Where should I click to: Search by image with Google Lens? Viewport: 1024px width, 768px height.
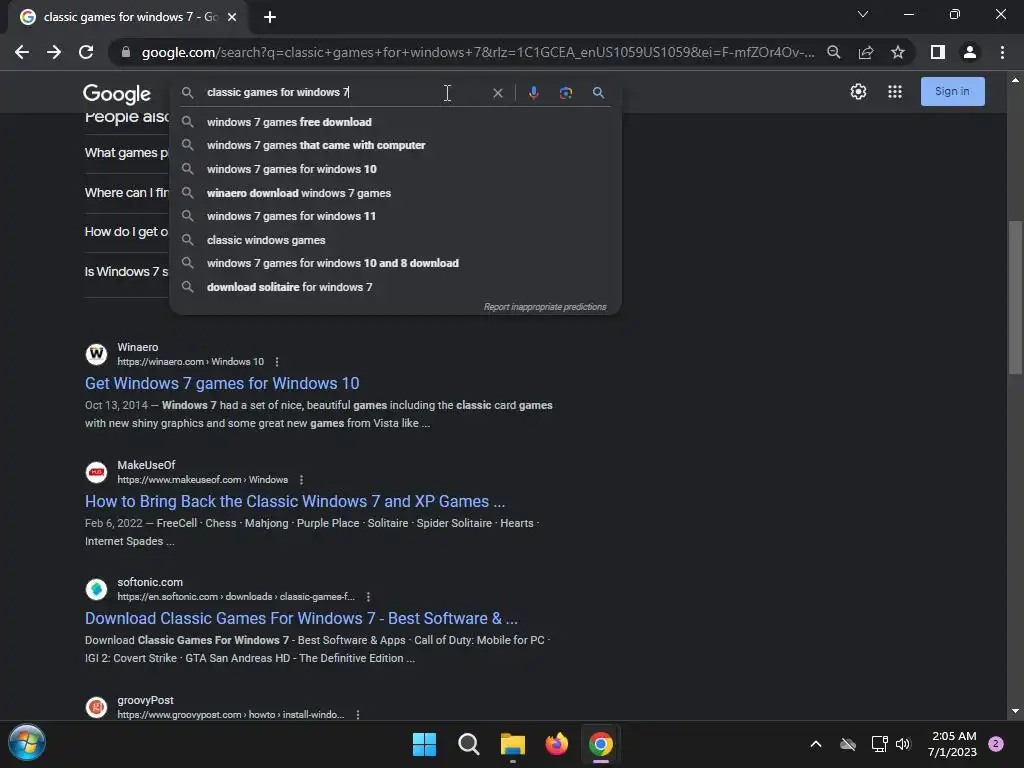566,93
